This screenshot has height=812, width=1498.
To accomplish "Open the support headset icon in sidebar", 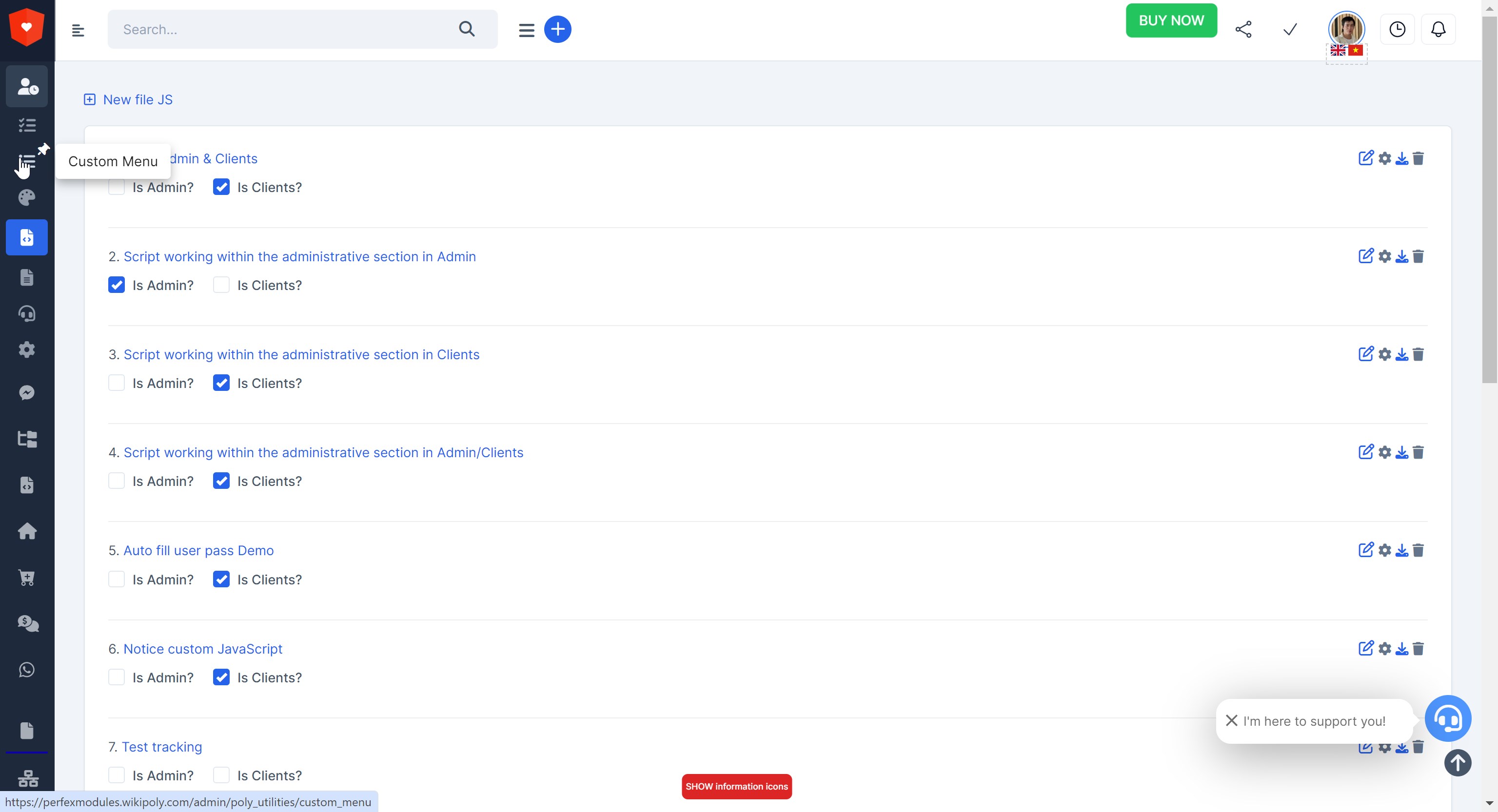I will pyautogui.click(x=27, y=313).
